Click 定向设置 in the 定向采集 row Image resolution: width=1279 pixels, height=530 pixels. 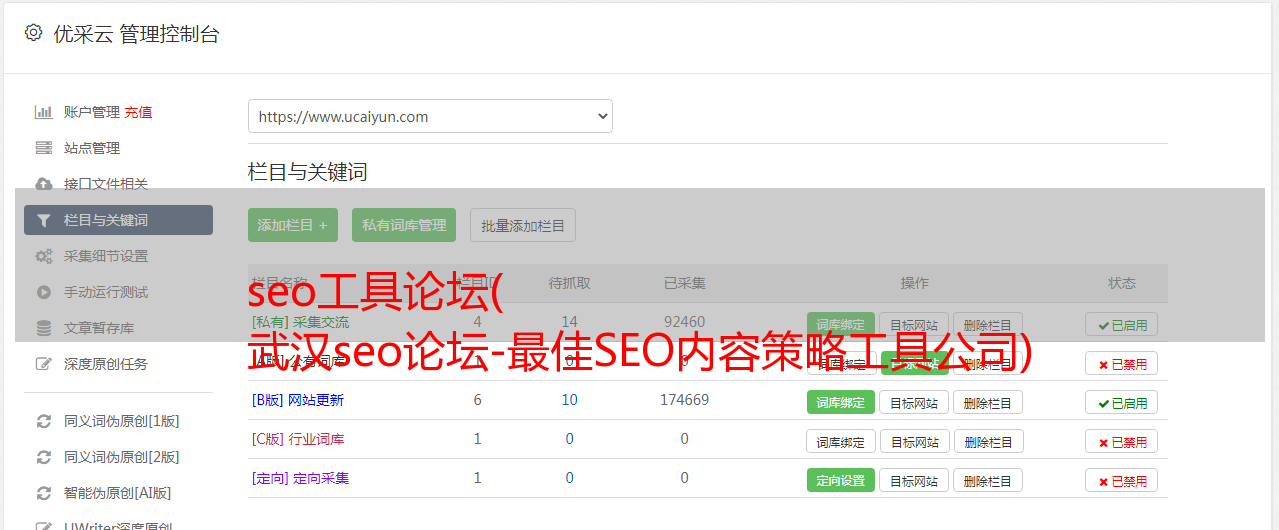click(841, 481)
